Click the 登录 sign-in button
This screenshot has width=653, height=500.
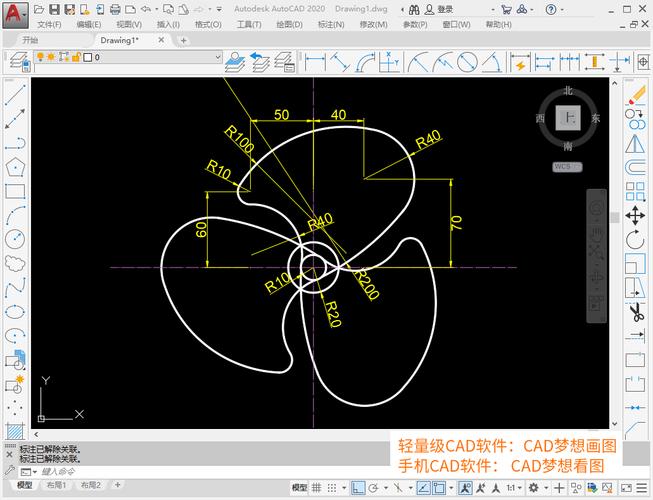tap(439, 9)
